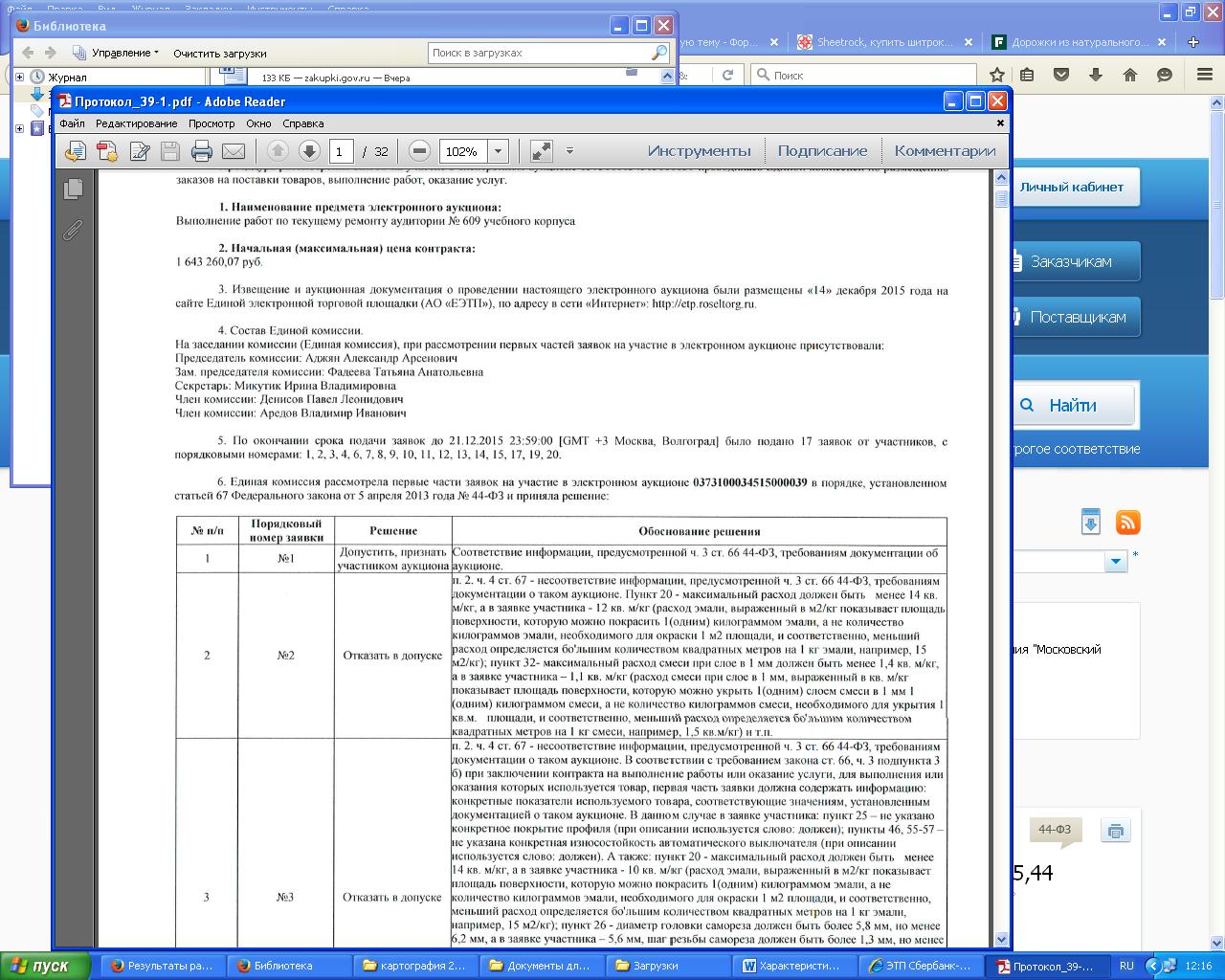Viewport: 1225px width, 980px height.
Task: Open the Файл menu in Adobe Reader
Action: (72, 123)
